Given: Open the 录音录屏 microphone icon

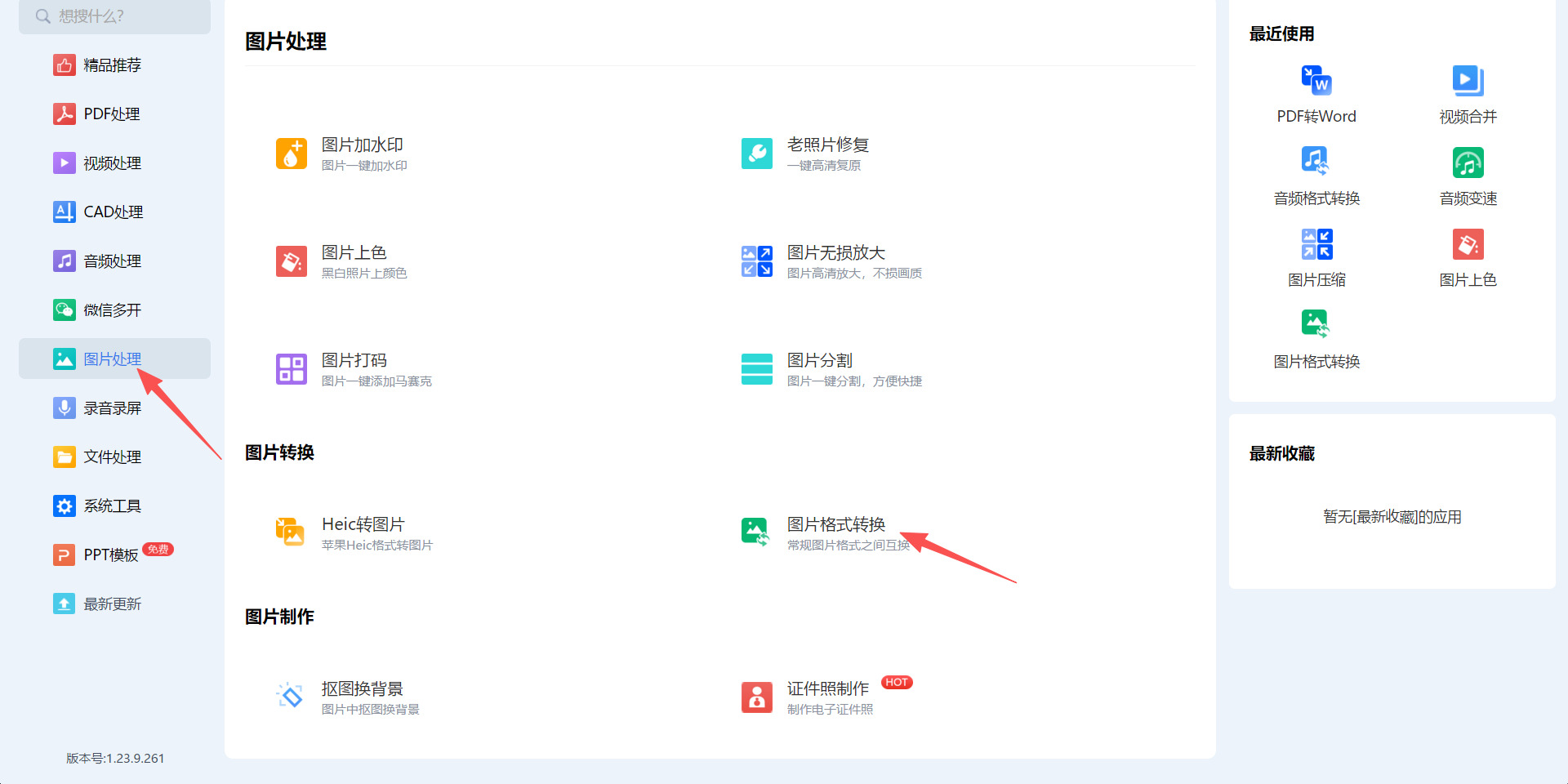Looking at the screenshot, I should 65,408.
